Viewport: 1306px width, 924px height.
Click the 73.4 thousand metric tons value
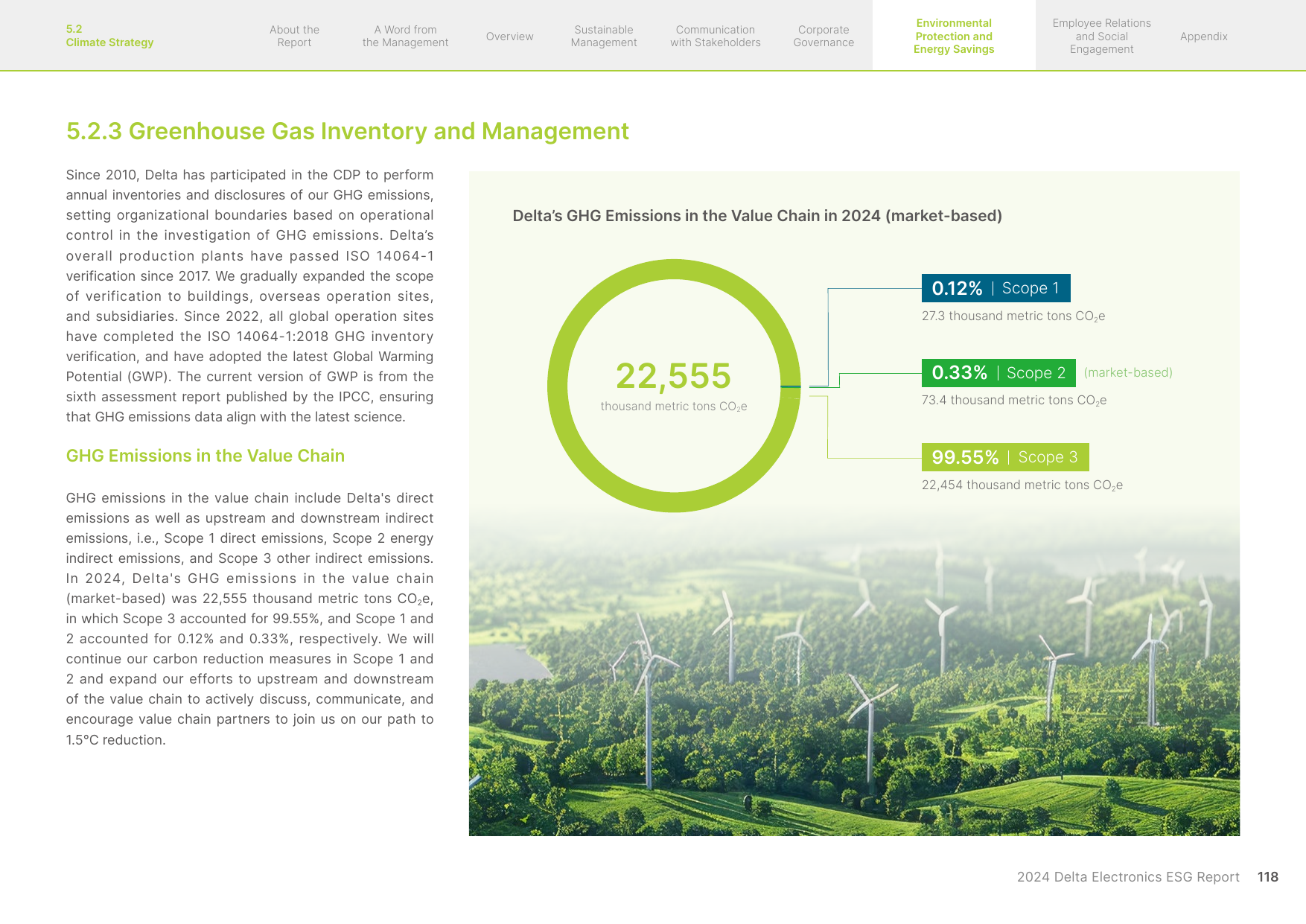(1014, 401)
